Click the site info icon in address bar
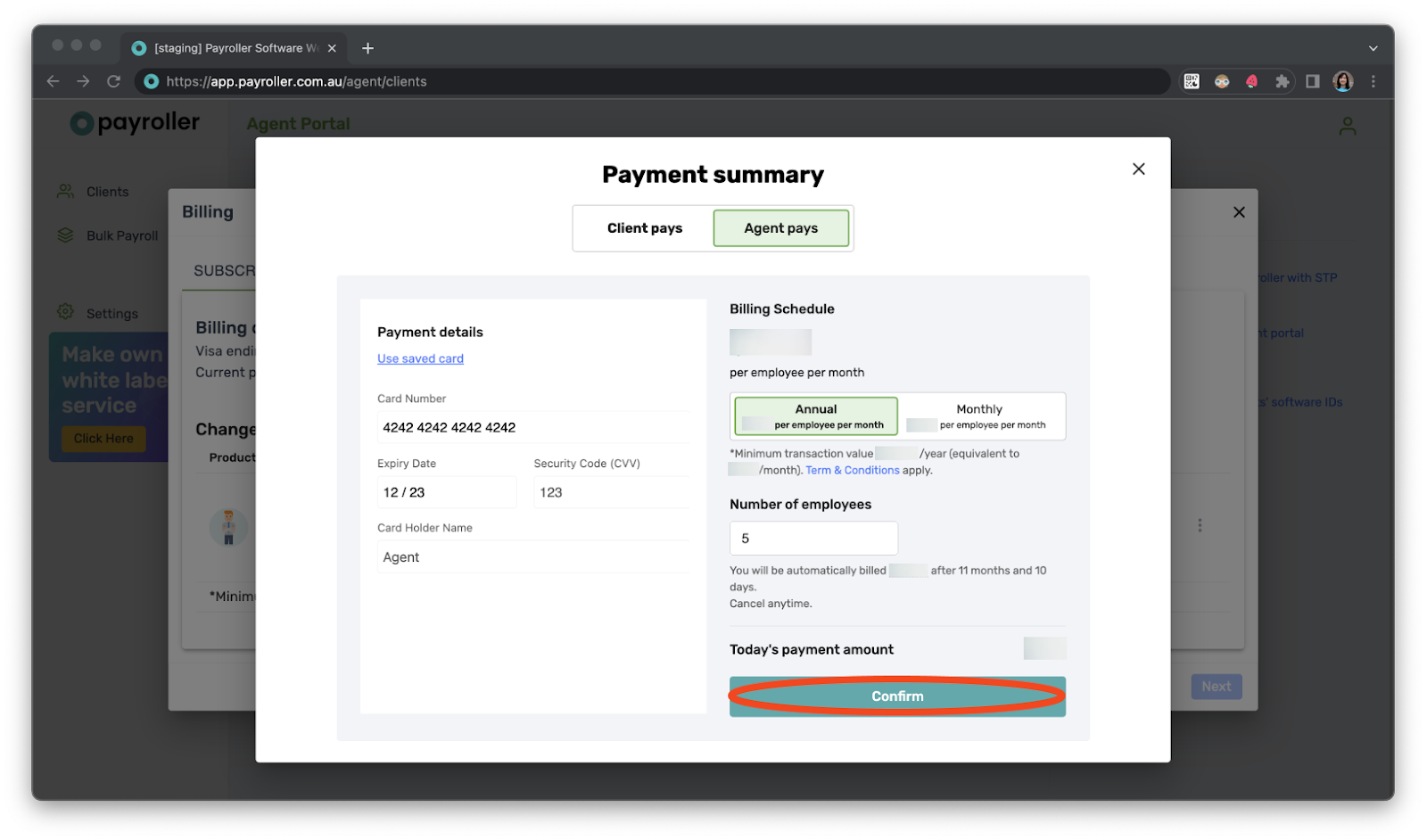Screen dimensions: 1427x840 [152, 81]
